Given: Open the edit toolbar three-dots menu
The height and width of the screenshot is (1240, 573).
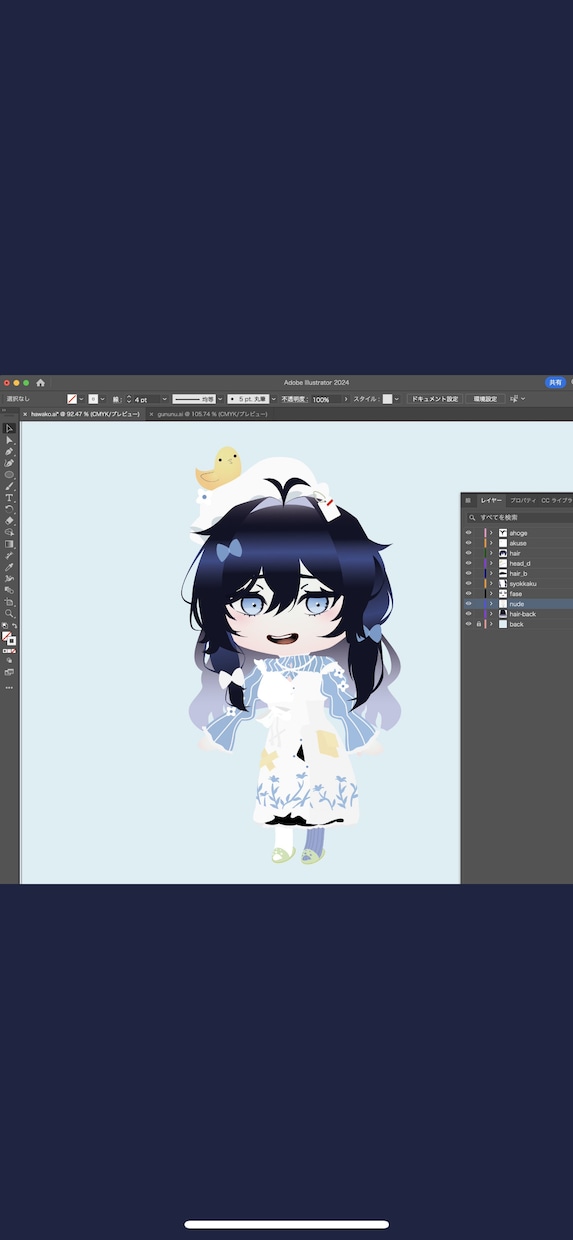Looking at the screenshot, I should tap(9, 687).
